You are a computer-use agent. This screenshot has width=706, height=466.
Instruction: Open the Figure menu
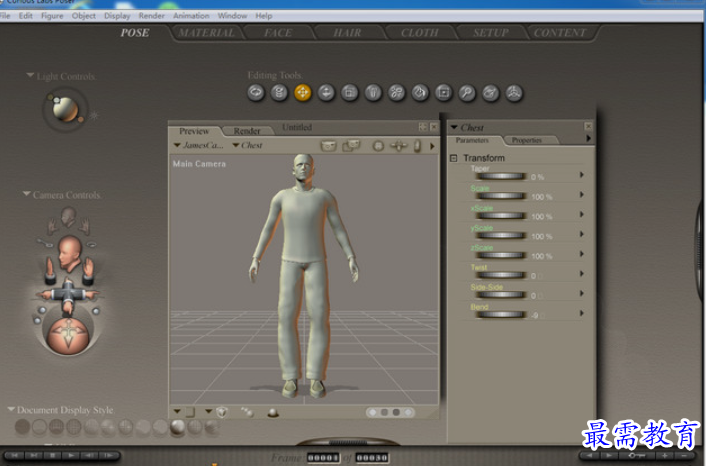[x=52, y=16]
